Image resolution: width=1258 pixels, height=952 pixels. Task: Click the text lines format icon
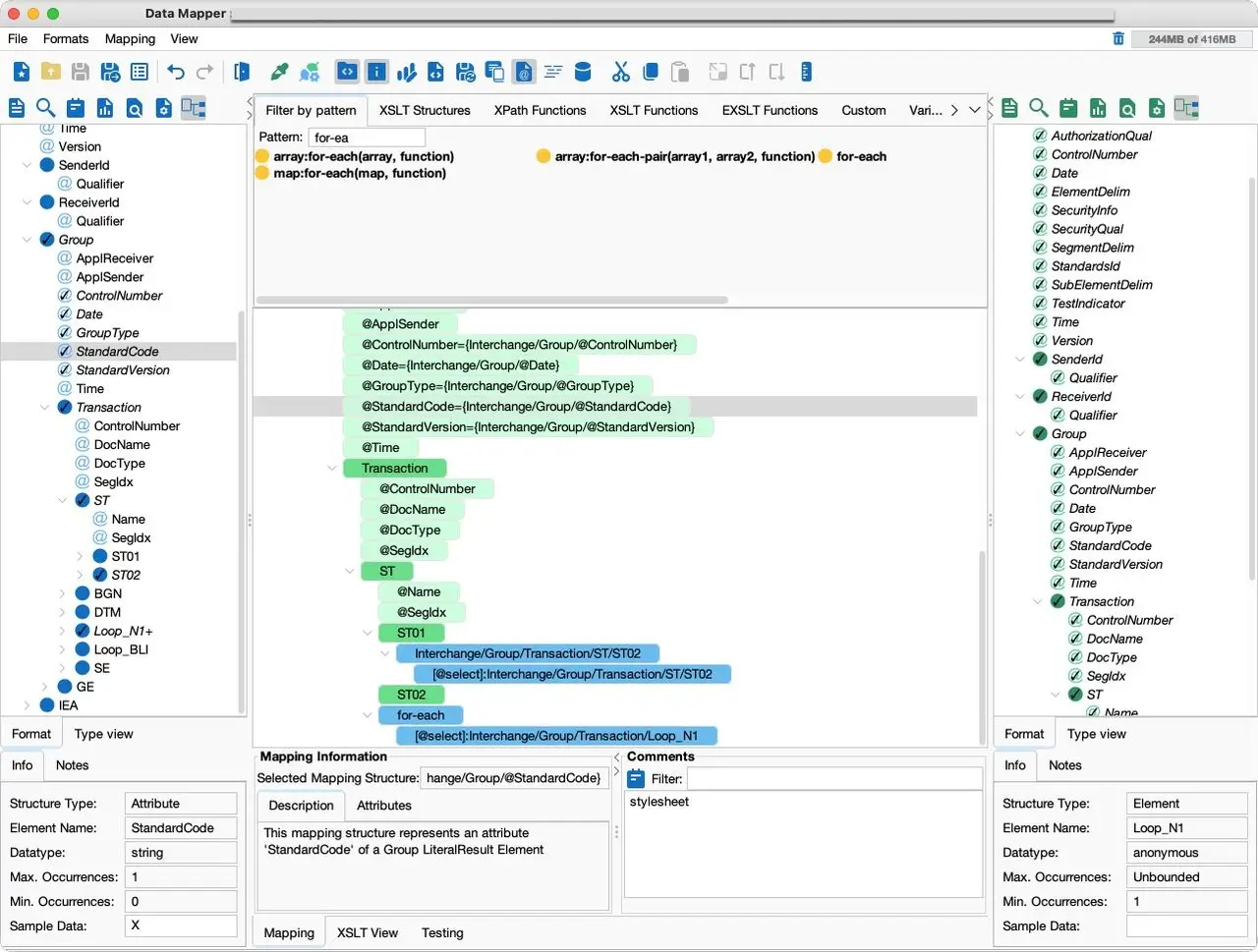point(553,72)
